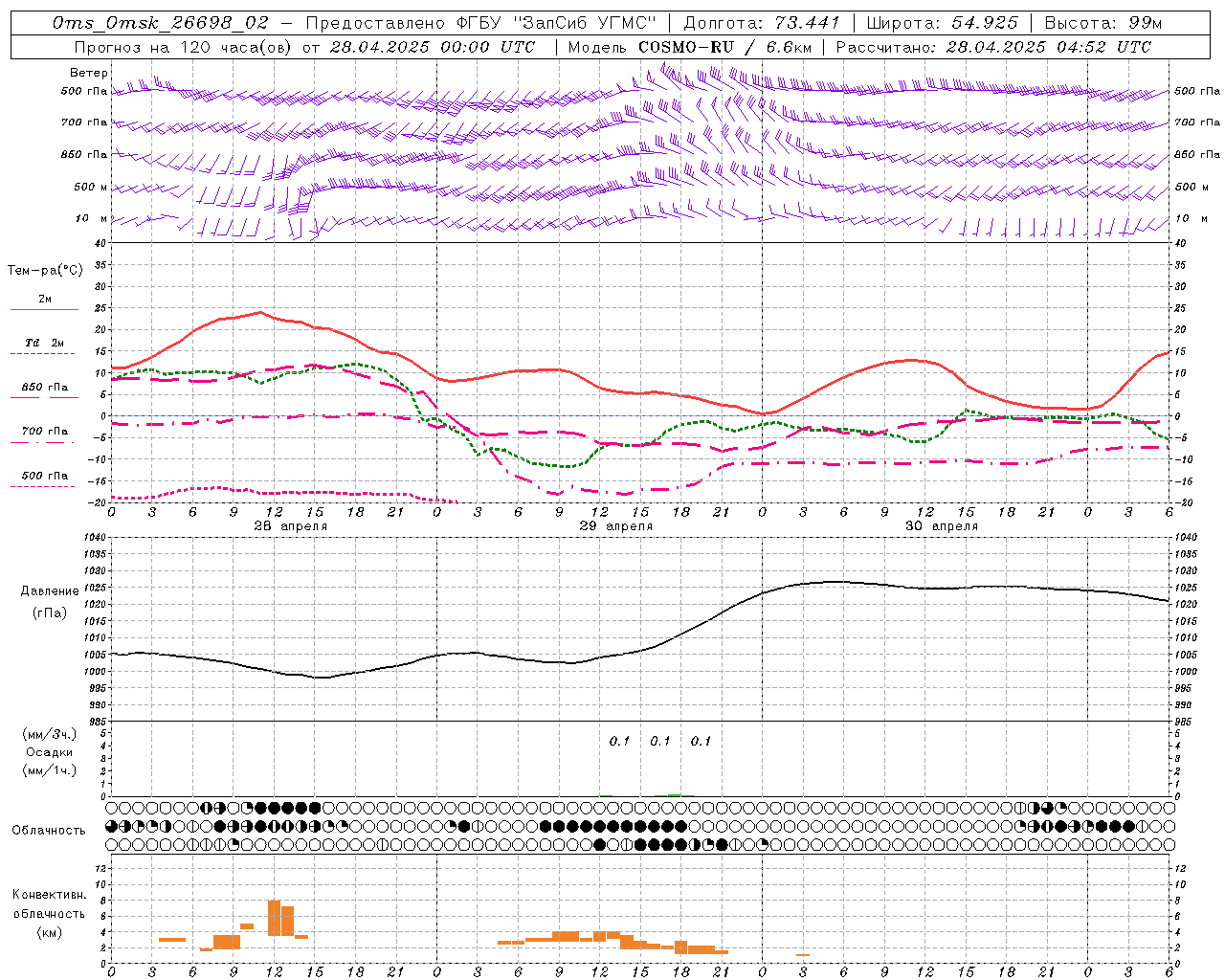Image resolution: width=1225 pixels, height=980 pixels.
Task: Click the solid red line sample under the "2м" legend label
Action: point(44,309)
